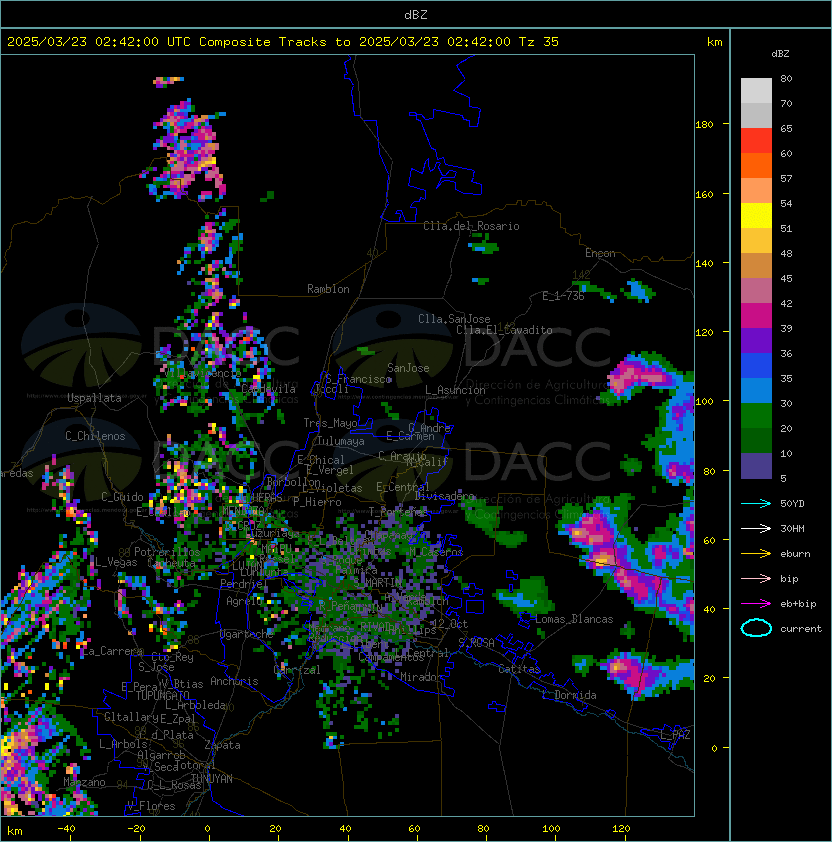
Task: Select the light gray swatch below 80 dBZ
Action: pyautogui.click(x=756, y=91)
